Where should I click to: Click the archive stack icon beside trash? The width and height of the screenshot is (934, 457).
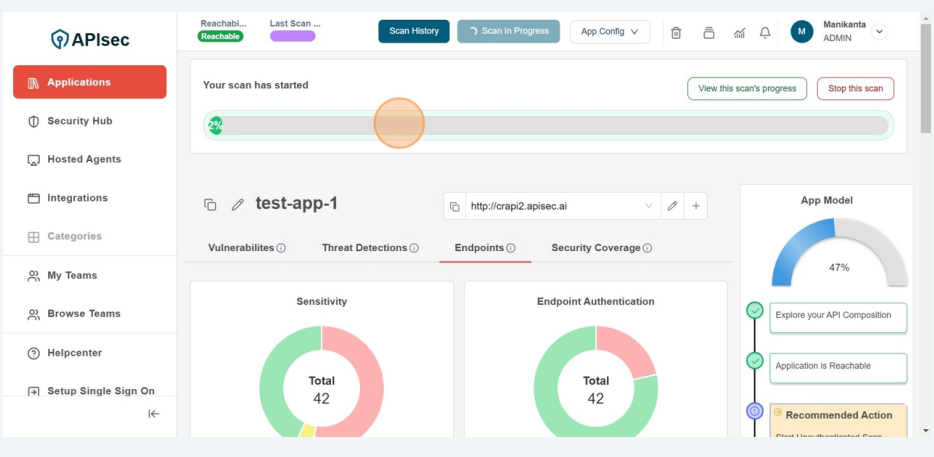pyautogui.click(x=708, y=32)
